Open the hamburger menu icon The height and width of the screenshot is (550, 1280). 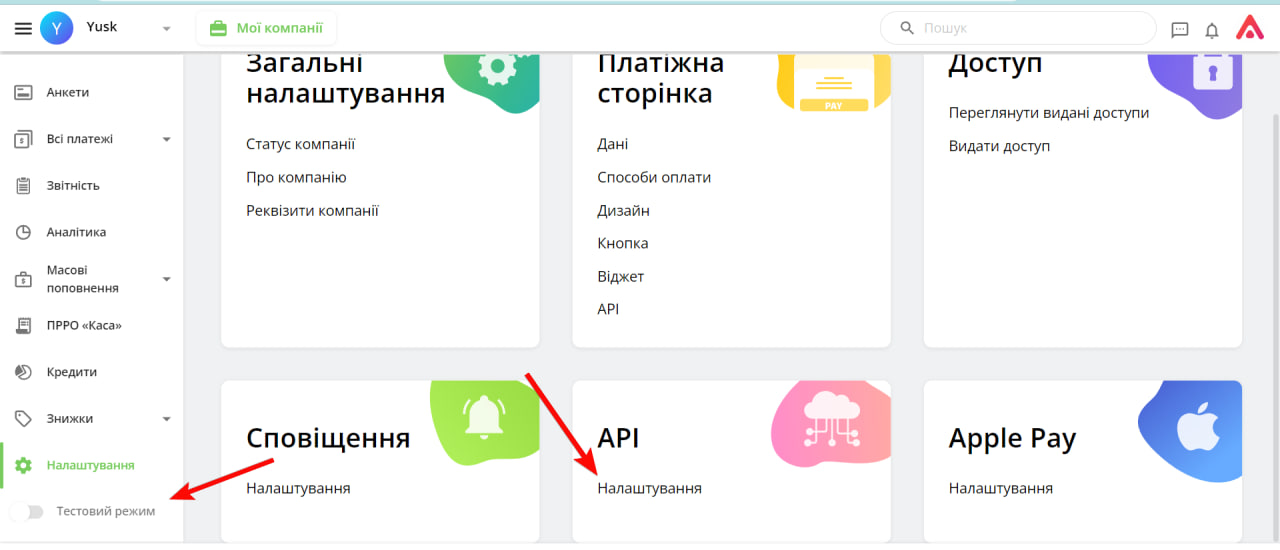point(23,29)
